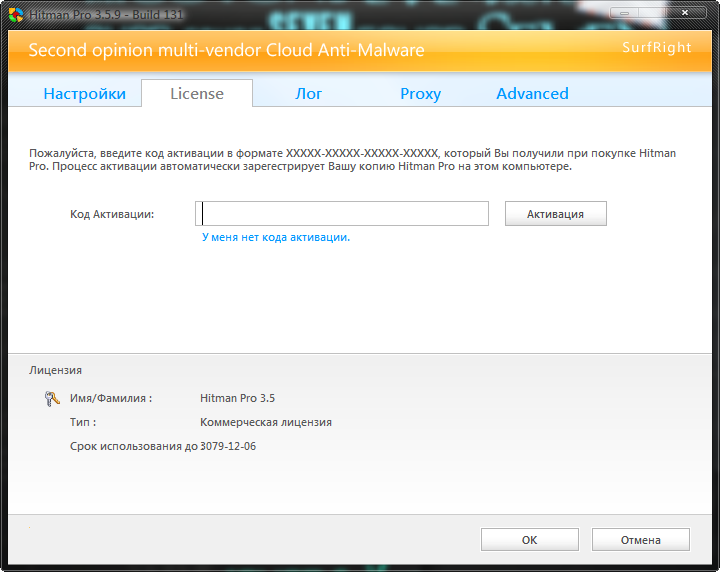Follow the 'У меня нет кода активации' link

pos(276,237)
